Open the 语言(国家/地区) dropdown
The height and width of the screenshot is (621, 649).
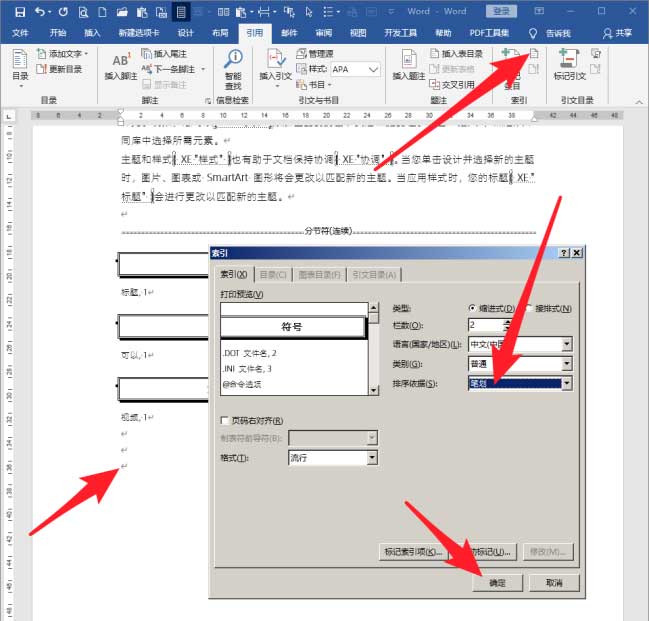[567, 344]
